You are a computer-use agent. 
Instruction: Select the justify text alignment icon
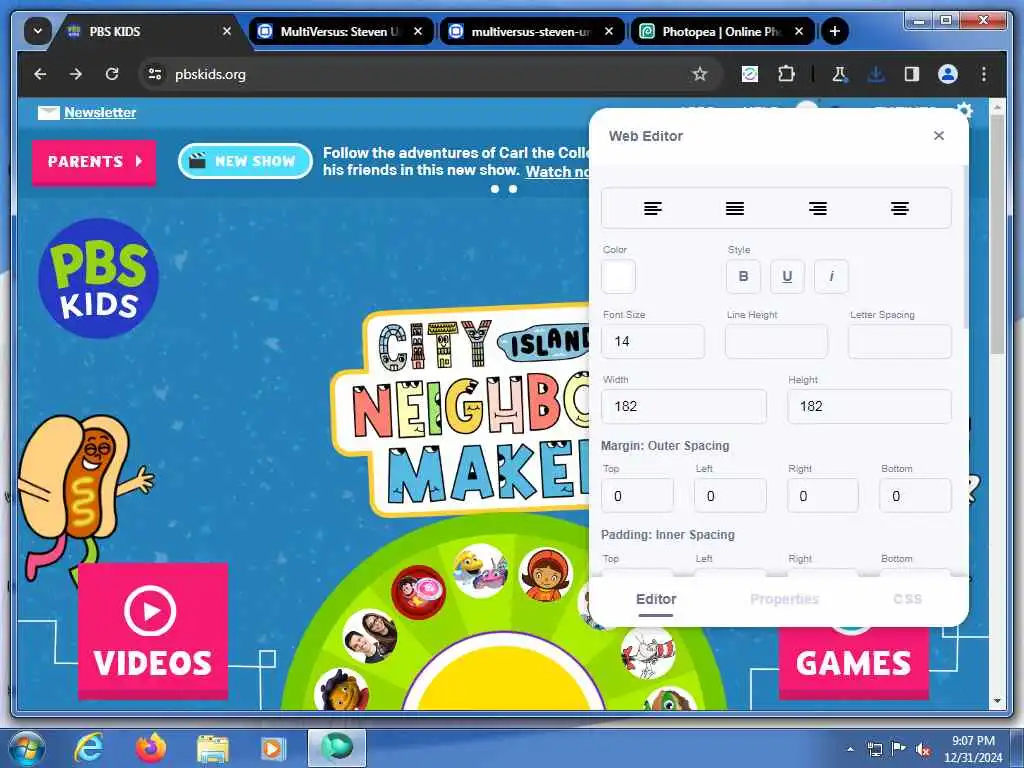(x=735, y=208)
